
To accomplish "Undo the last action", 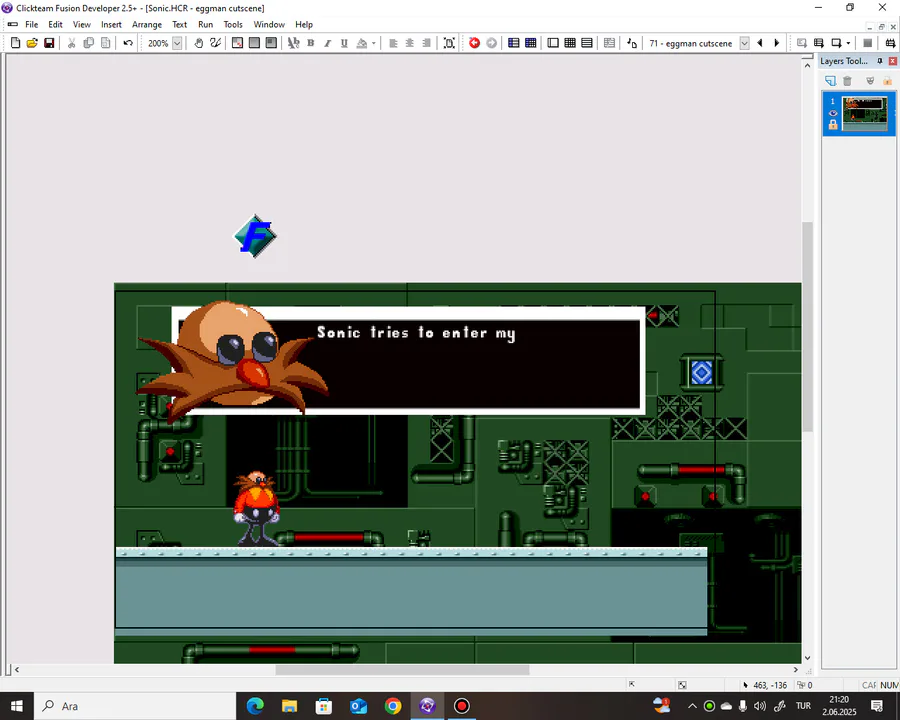I will 128,43.
